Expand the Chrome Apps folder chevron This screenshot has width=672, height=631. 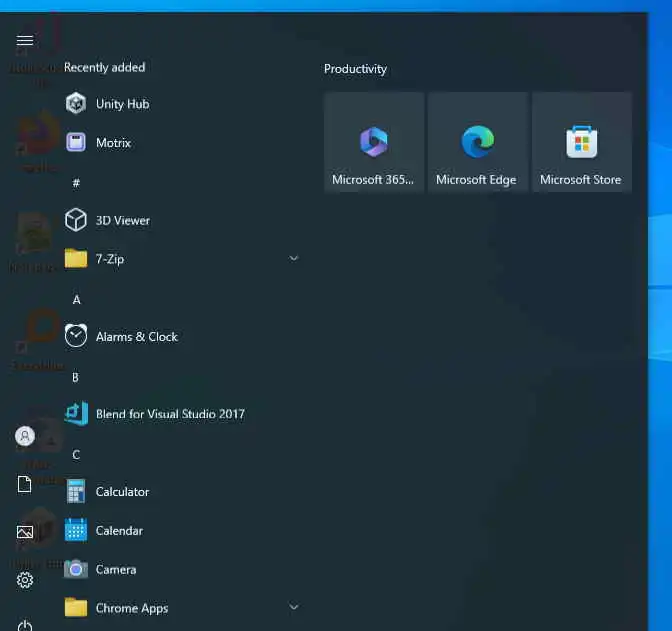pyautogui.click(x=294, y=607)
